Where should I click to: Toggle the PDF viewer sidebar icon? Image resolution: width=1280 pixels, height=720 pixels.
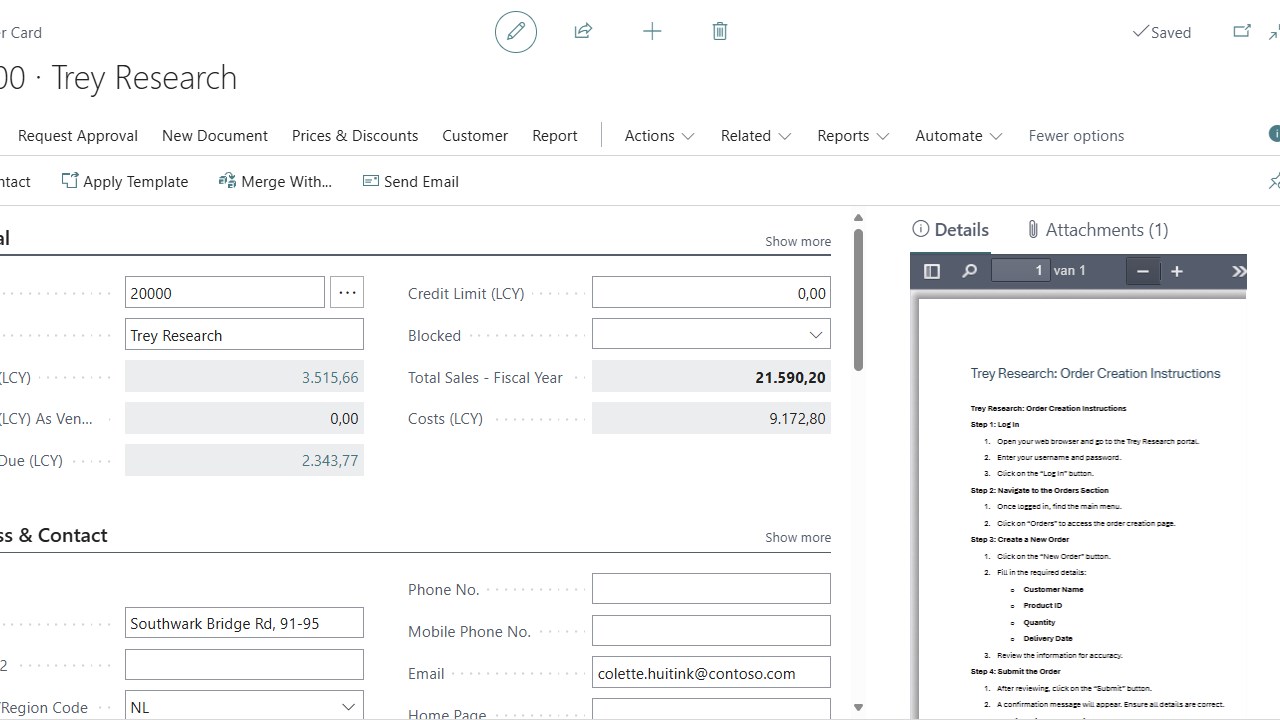point(932,271)
